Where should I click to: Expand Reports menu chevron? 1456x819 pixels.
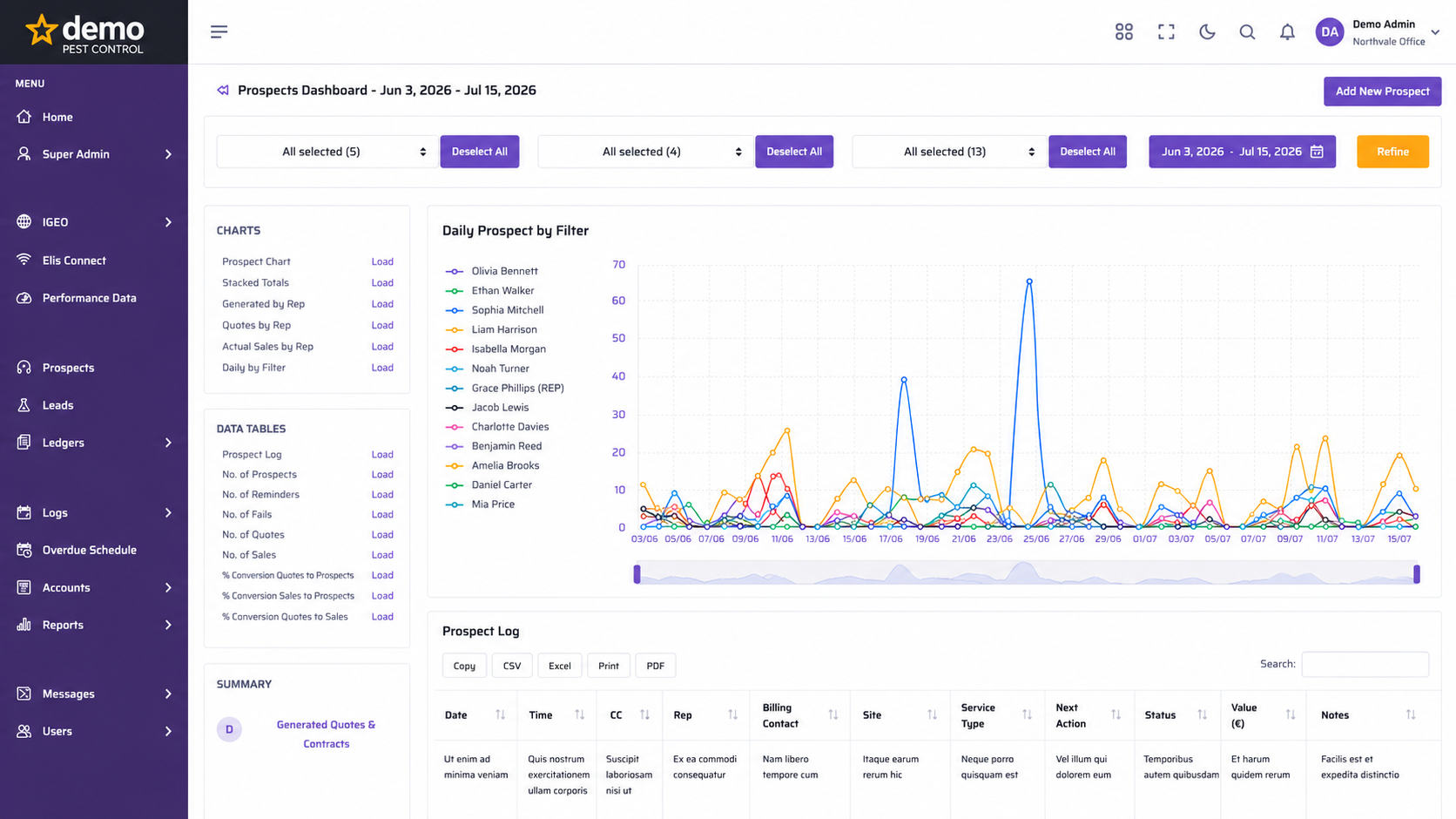coord(168,626)
